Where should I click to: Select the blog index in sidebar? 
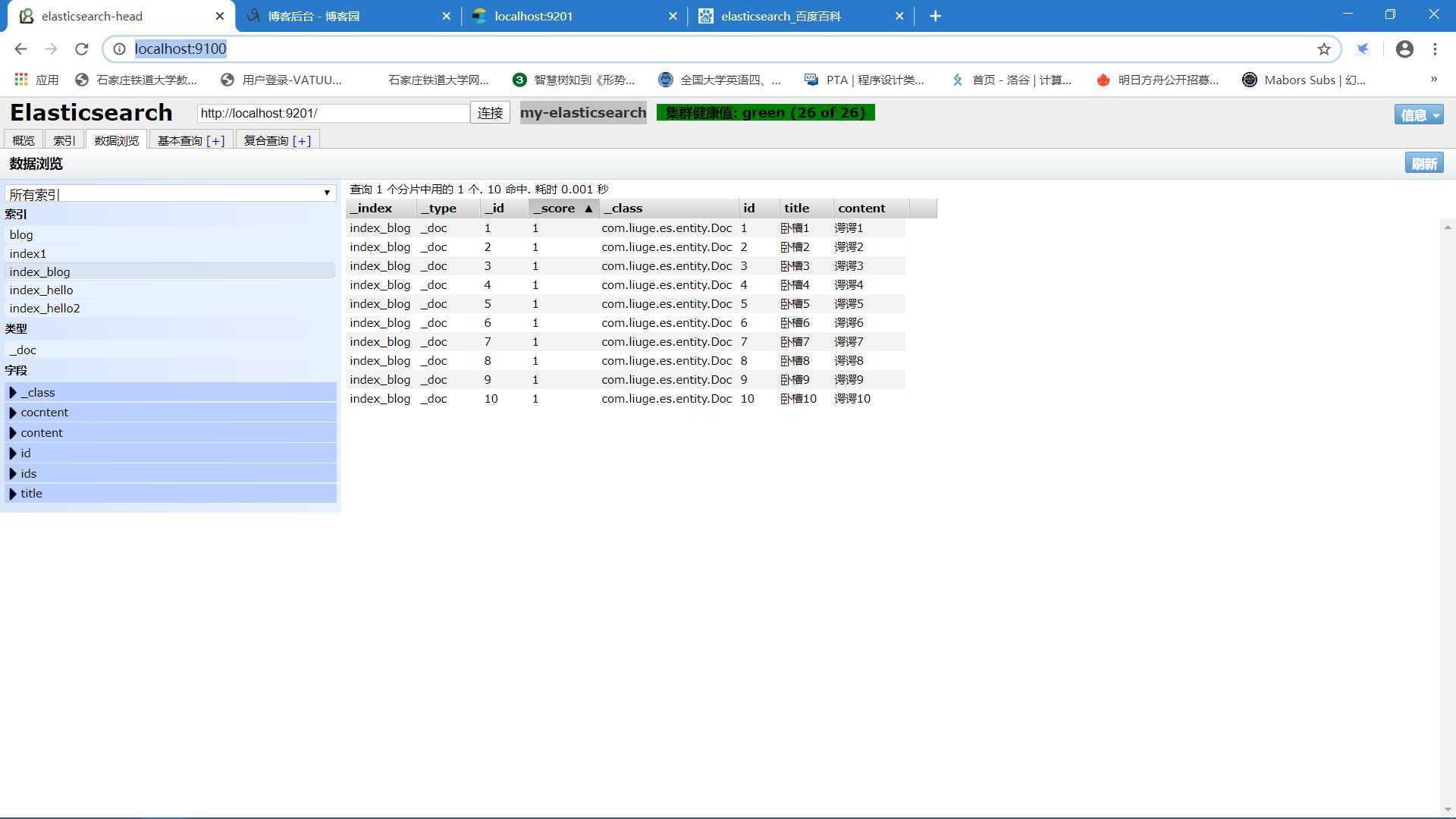[x=170, y=235]
